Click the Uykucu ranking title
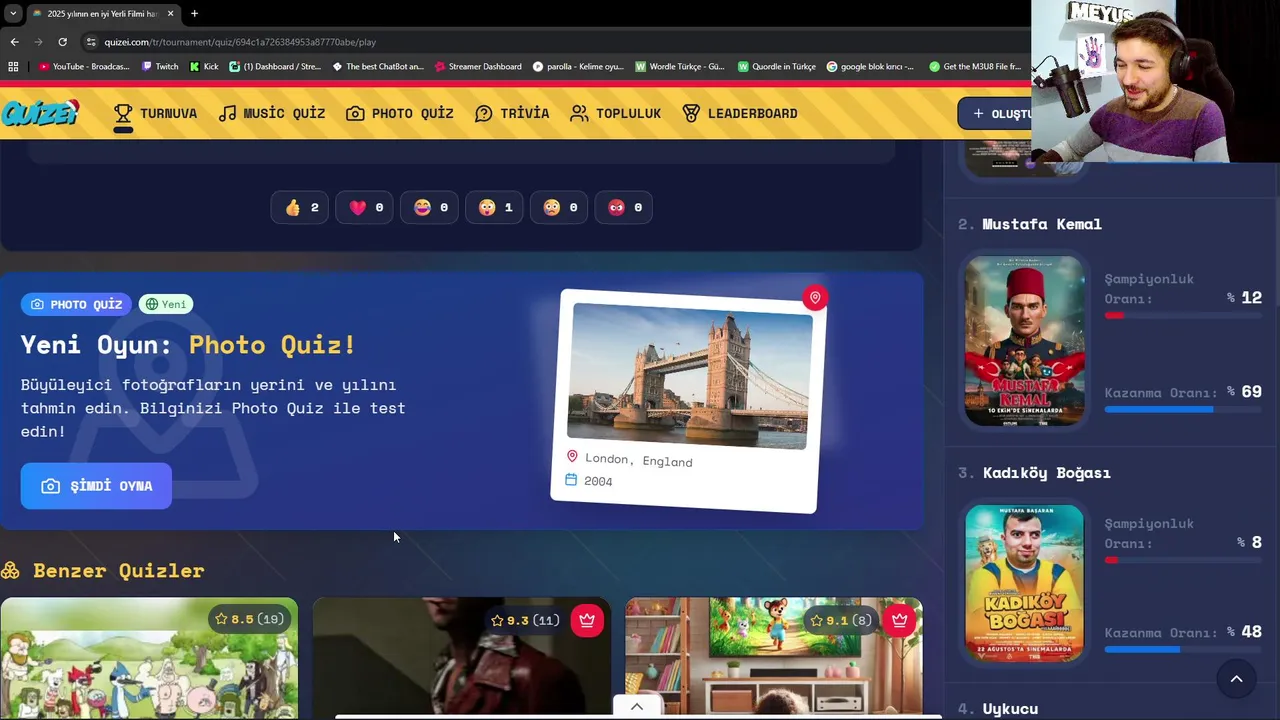 [1010, 709]
